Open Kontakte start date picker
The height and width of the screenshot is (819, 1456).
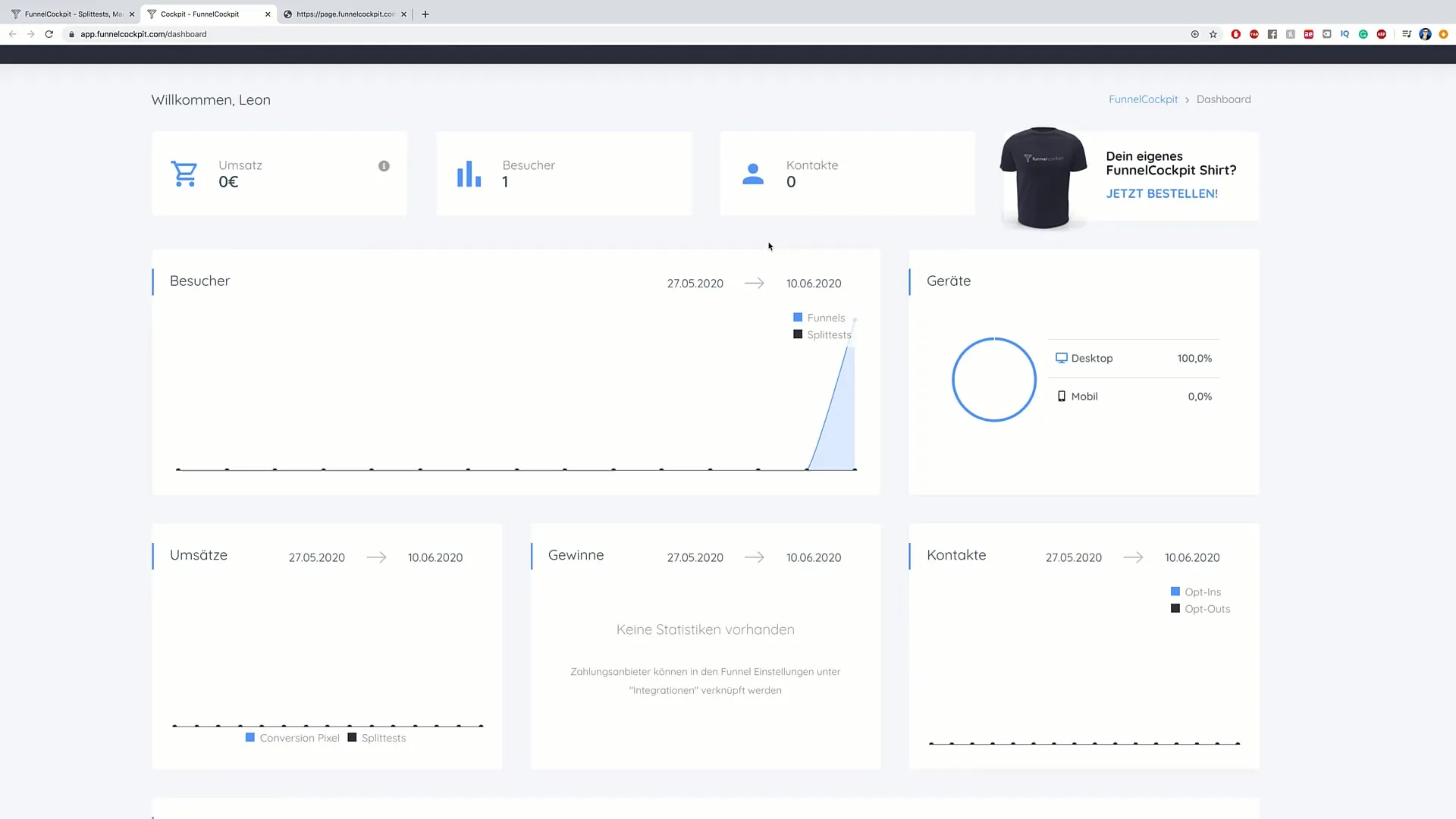coord(1074,557)
